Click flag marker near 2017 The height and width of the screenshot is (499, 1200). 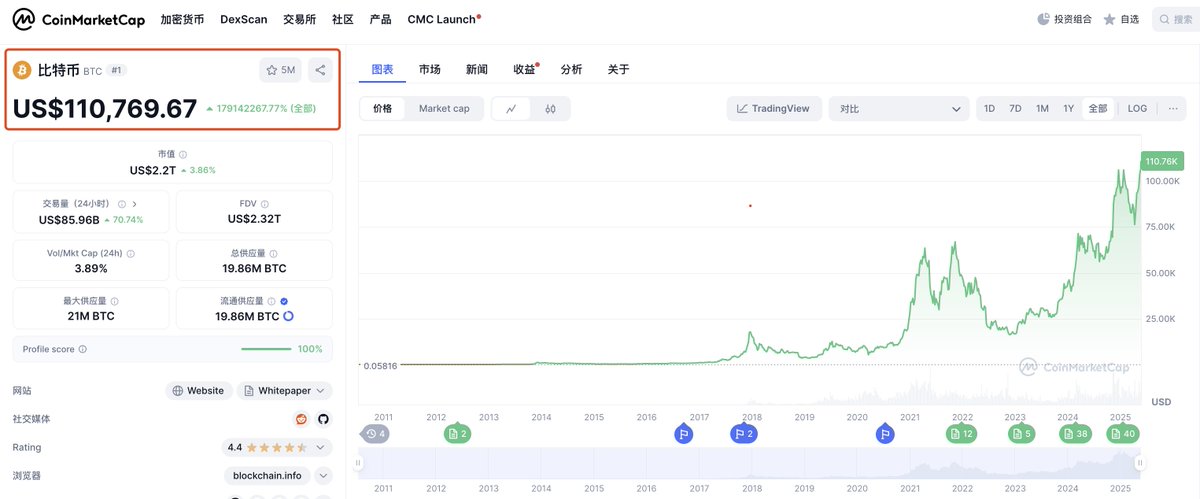click(684, 434)
